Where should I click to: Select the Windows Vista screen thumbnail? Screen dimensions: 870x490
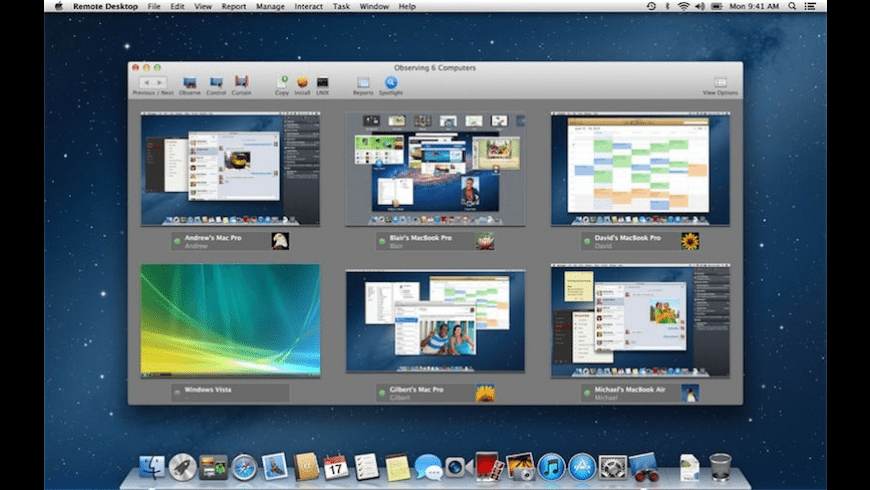tap(230, 321)
